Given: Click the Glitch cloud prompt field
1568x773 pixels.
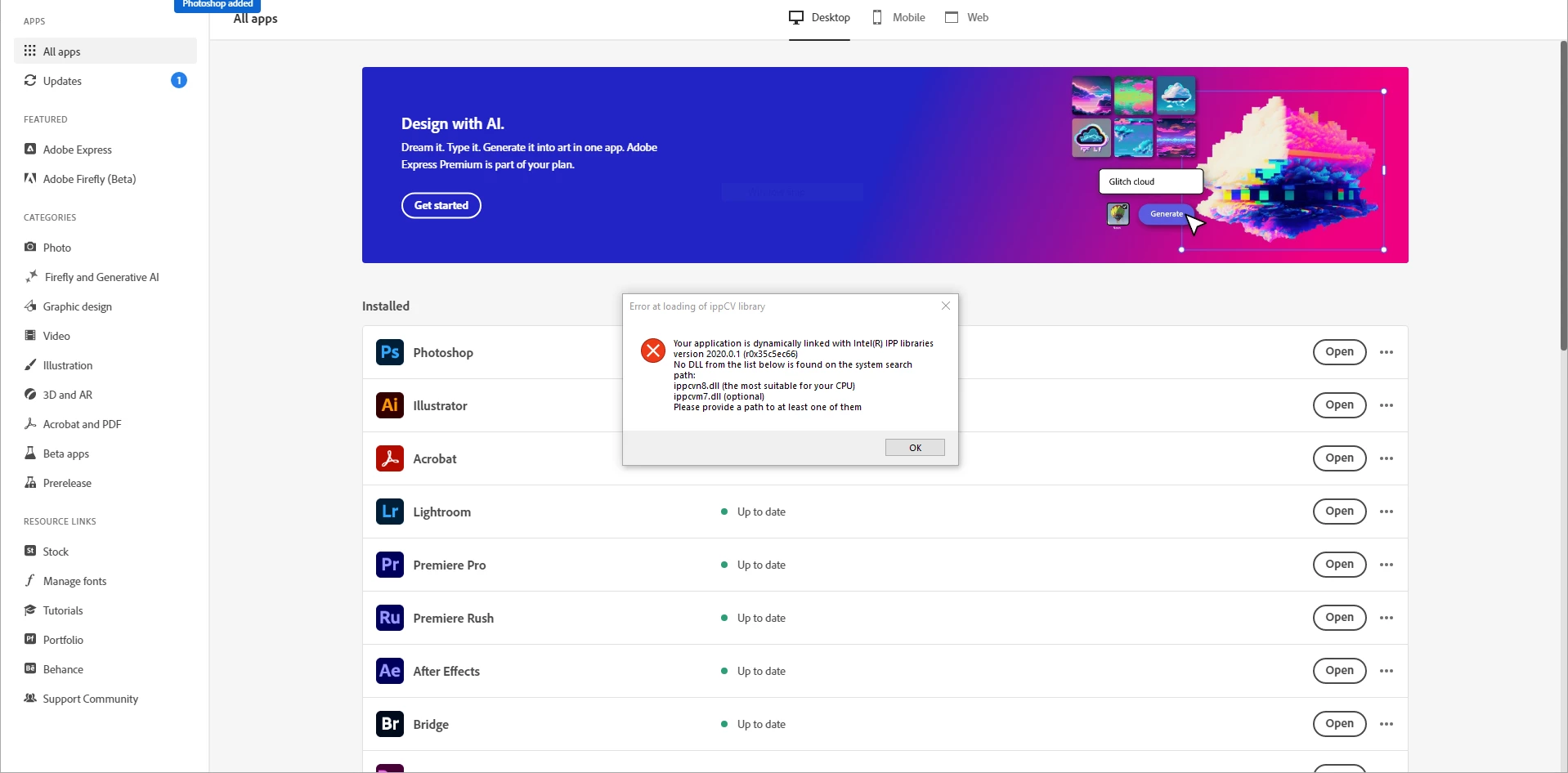Looking at the screenshot, I should (1151, 181).
